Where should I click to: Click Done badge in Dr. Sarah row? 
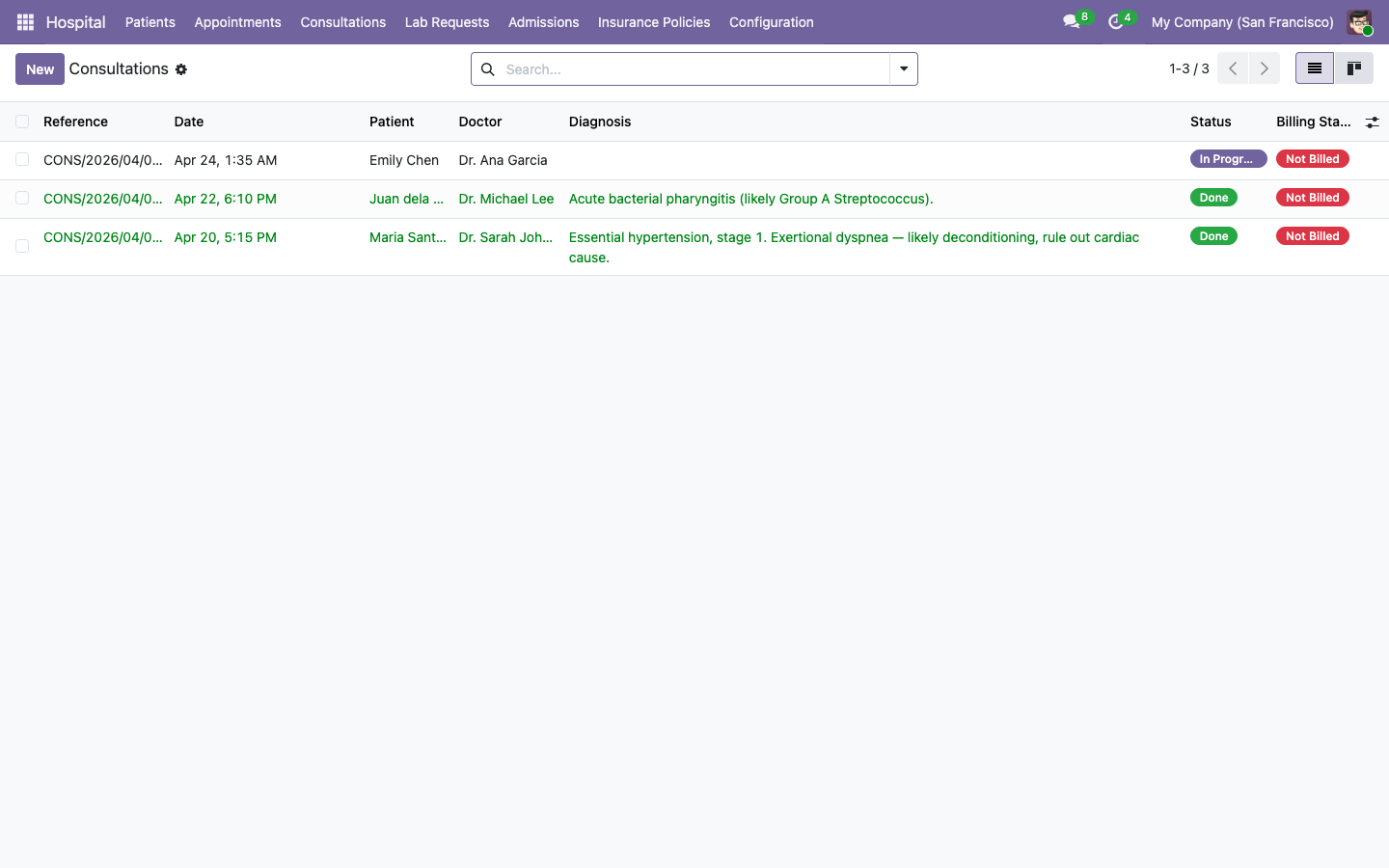[x=1213, y=236]
